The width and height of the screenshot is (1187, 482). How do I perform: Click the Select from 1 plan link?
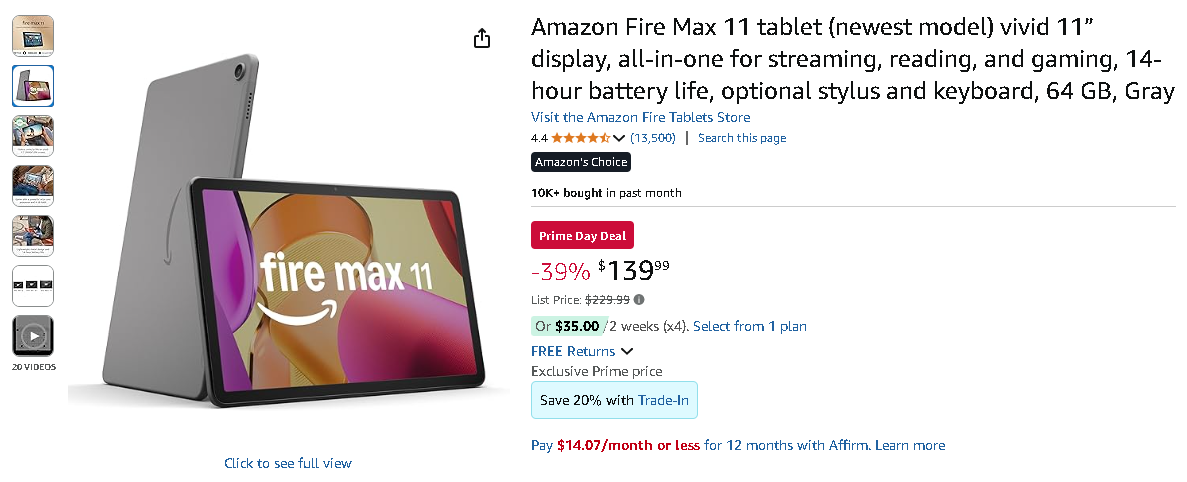[750, 326]
